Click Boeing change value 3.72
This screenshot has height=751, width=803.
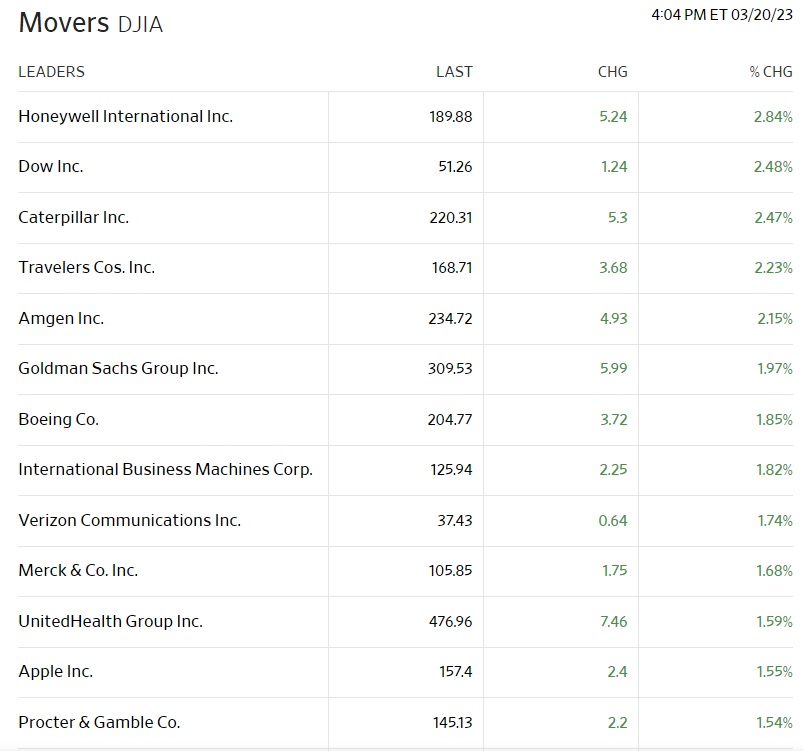(x=614, y=420)
